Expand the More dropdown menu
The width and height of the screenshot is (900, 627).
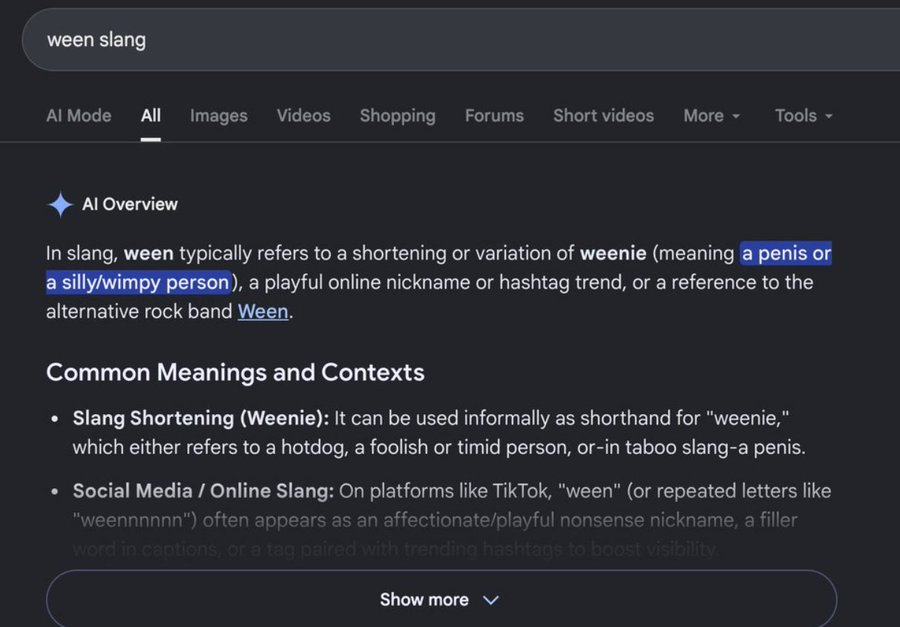tap(712, 115)
